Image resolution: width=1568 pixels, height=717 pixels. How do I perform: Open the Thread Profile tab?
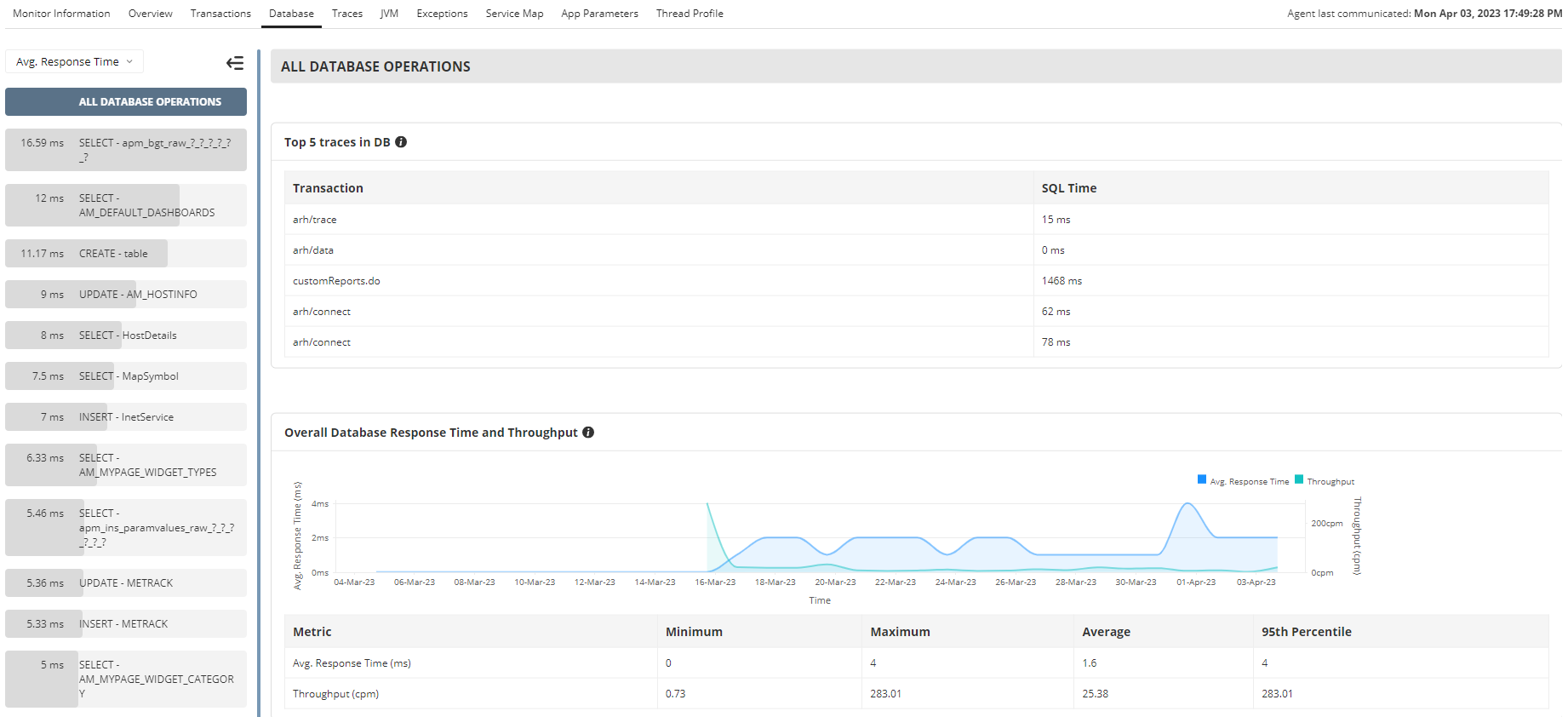point(690,14)
